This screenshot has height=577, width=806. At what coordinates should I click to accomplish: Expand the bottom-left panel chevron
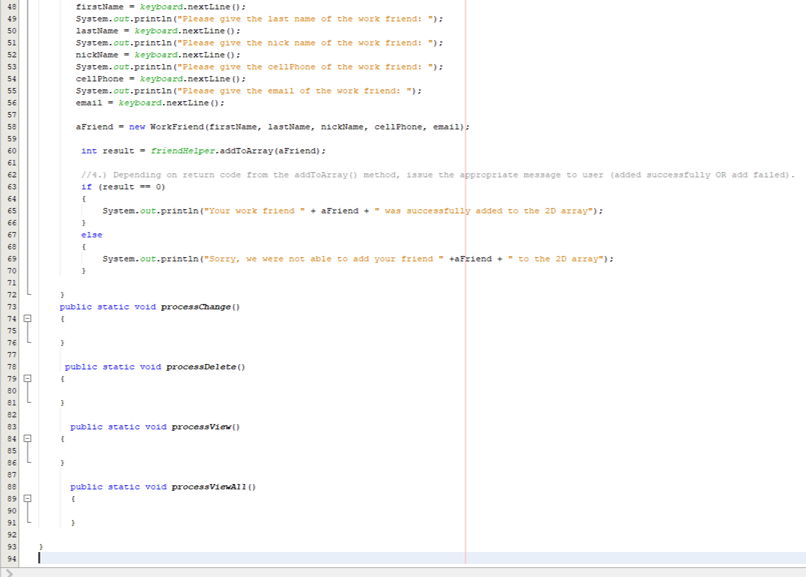point(8,571)
